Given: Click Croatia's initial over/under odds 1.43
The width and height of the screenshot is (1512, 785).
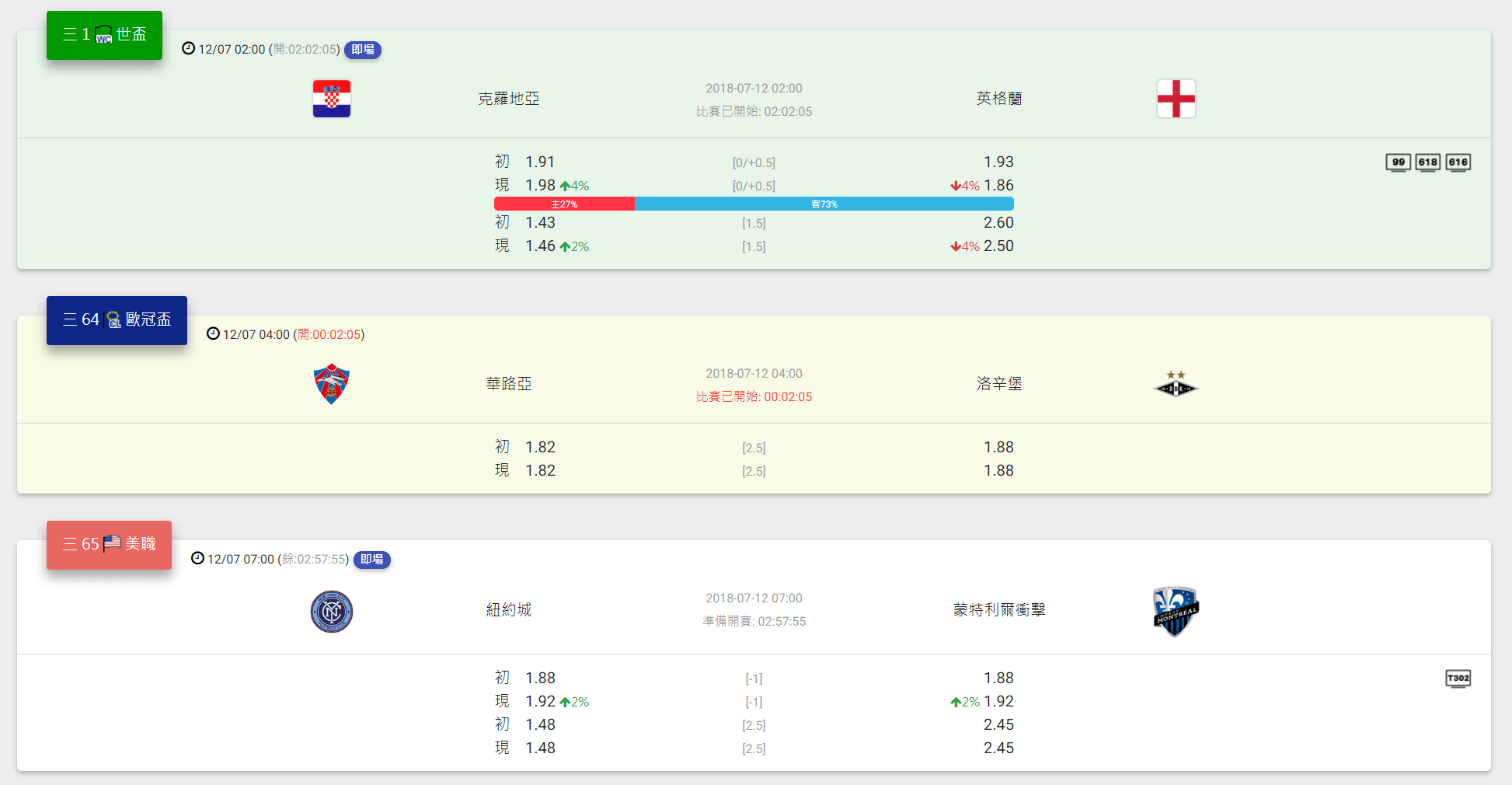Looking at the screenshot, I should coord(540,223).
